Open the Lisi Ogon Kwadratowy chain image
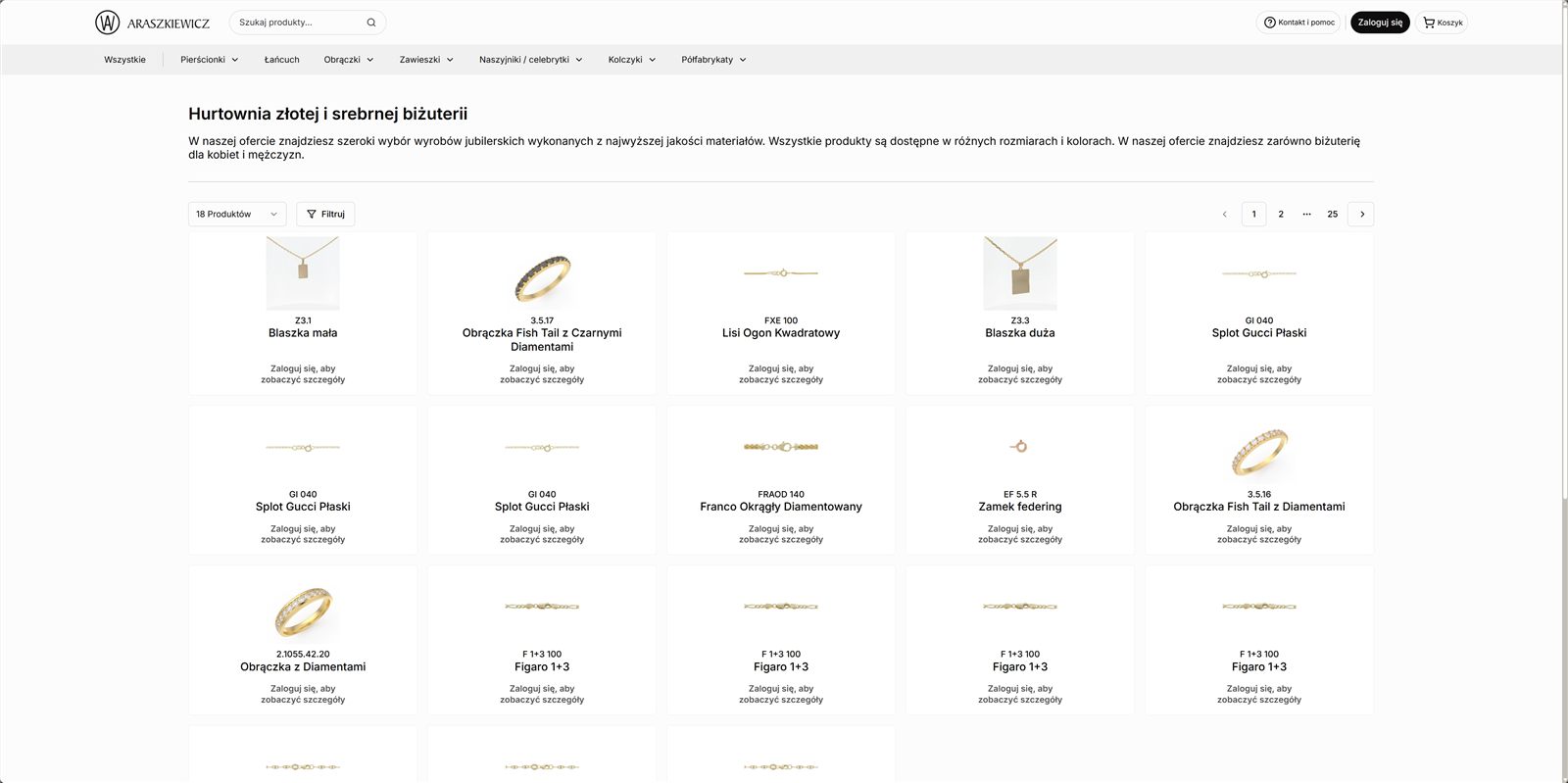The image size is (1568, 783). [x=781, y=273]
